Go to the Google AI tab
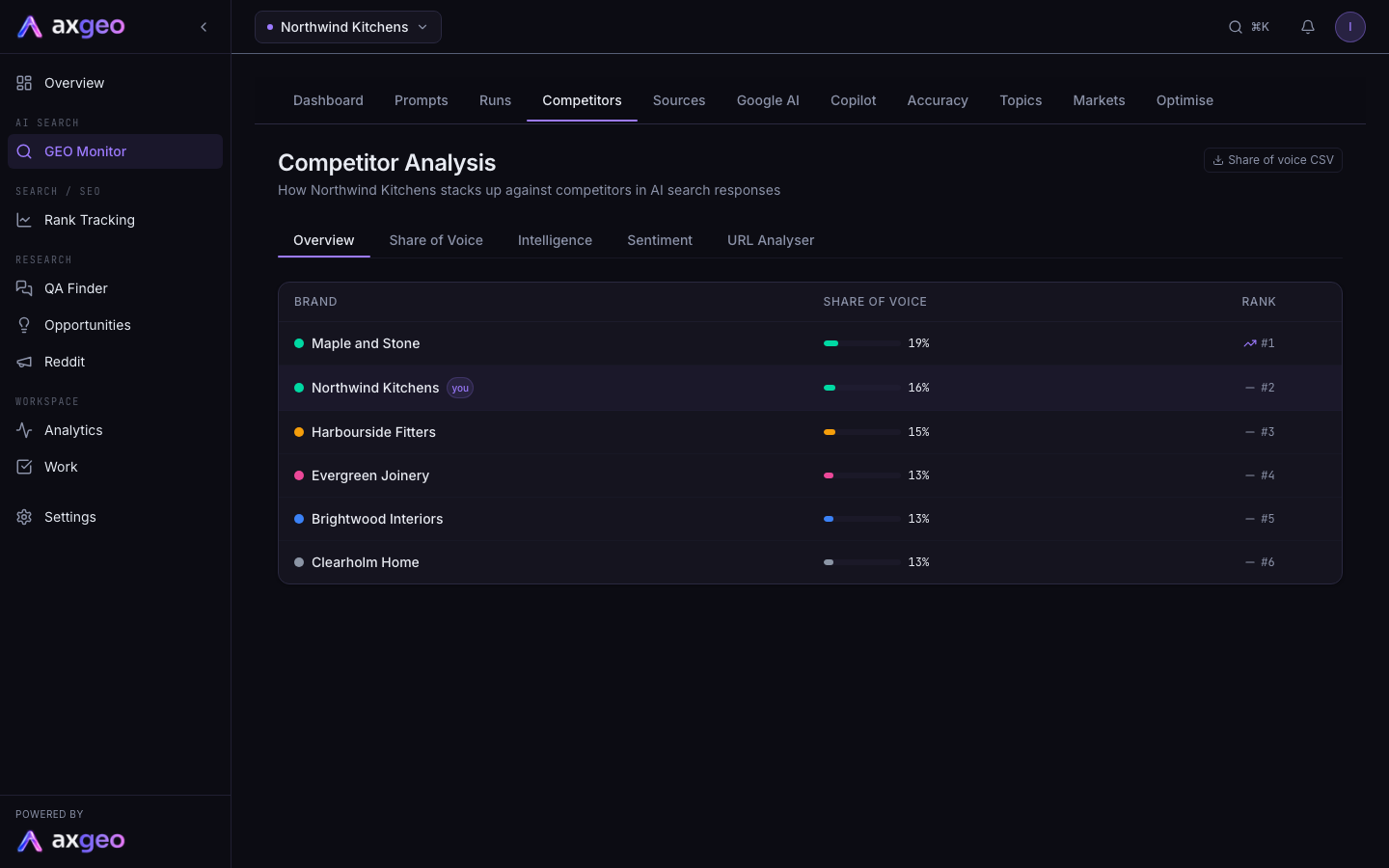 (768, 100)
